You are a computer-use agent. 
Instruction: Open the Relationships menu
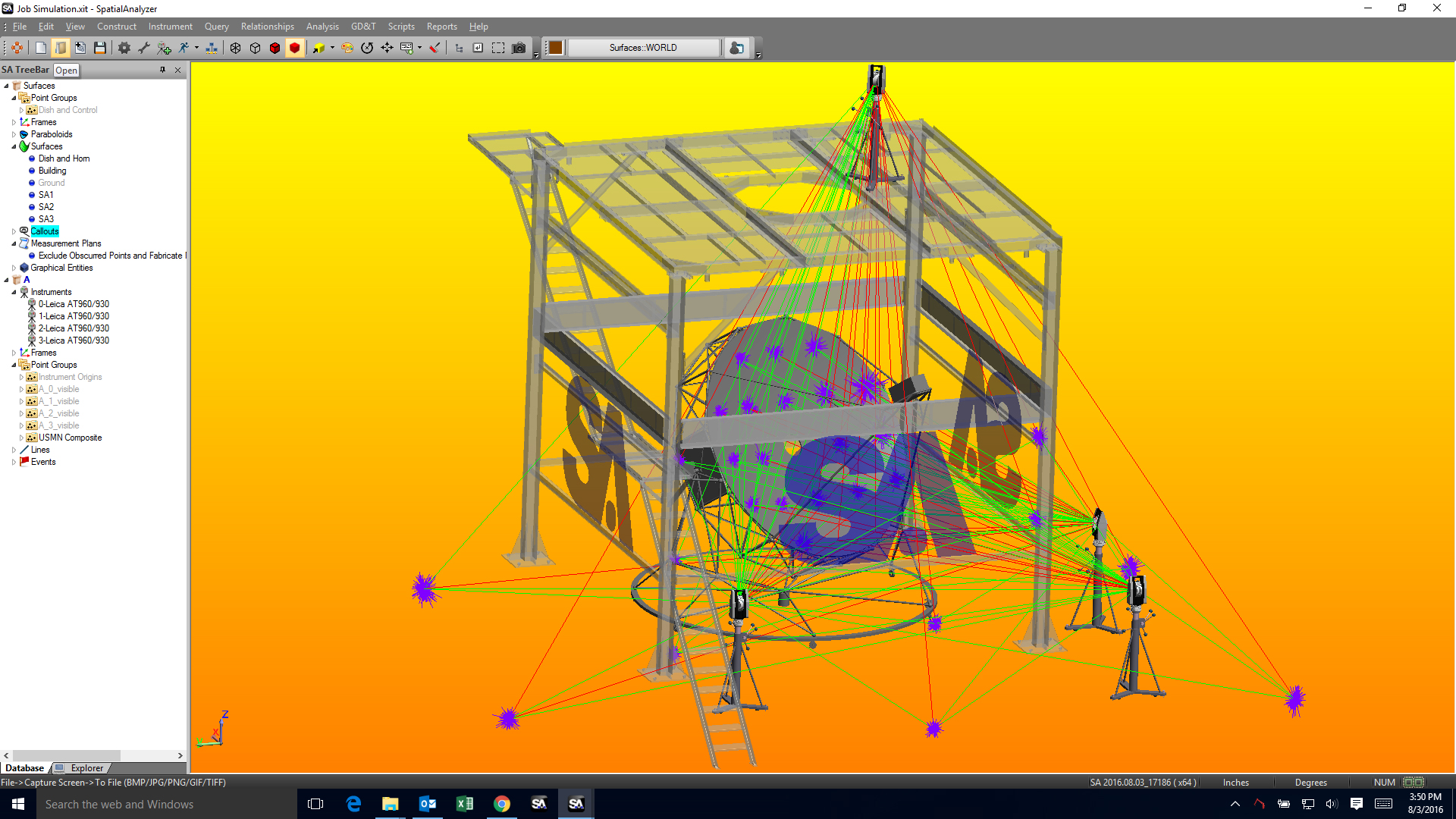tap(267, 27)
